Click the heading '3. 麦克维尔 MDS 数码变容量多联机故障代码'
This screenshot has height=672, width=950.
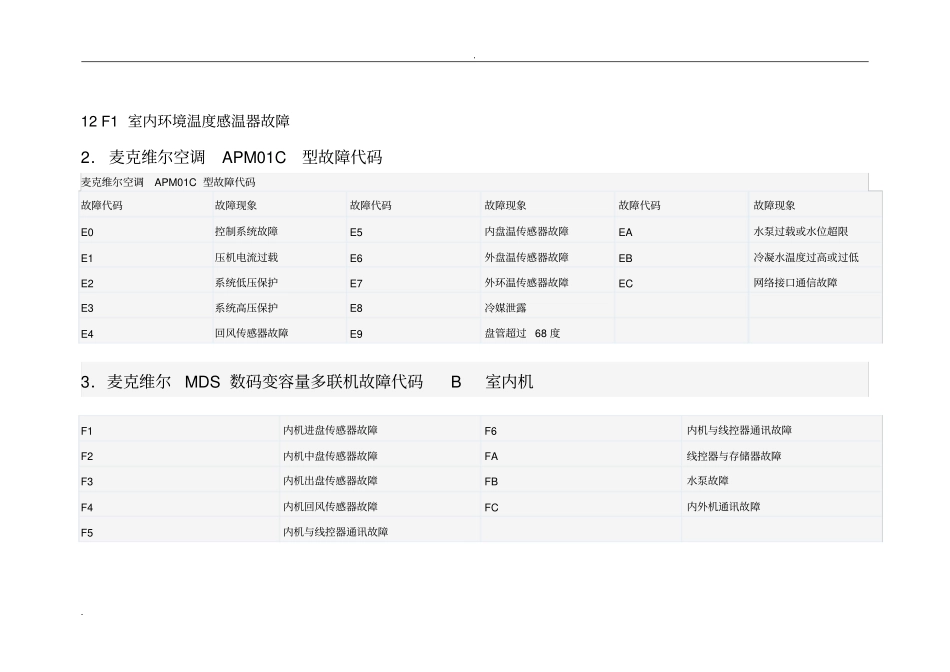coord(252,382)
